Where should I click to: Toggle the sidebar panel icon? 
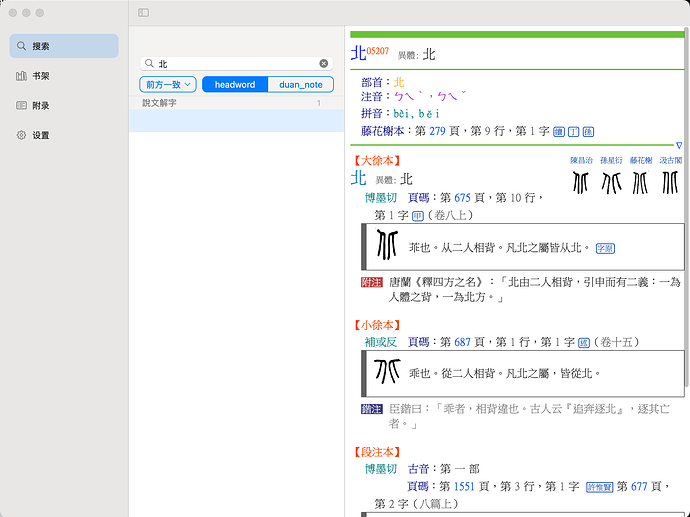pos(143,13)
